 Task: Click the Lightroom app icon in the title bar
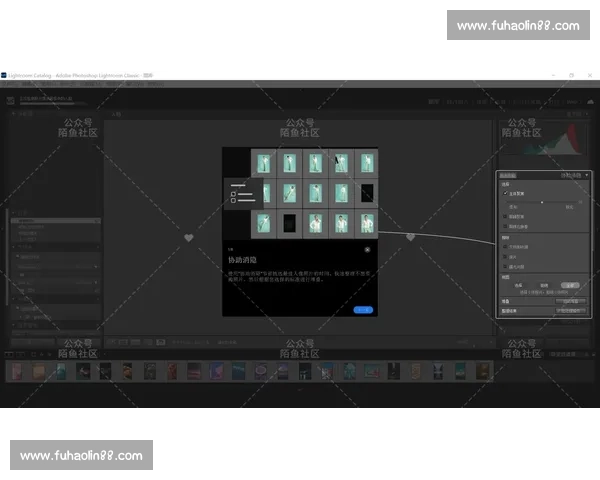(4, 75)
